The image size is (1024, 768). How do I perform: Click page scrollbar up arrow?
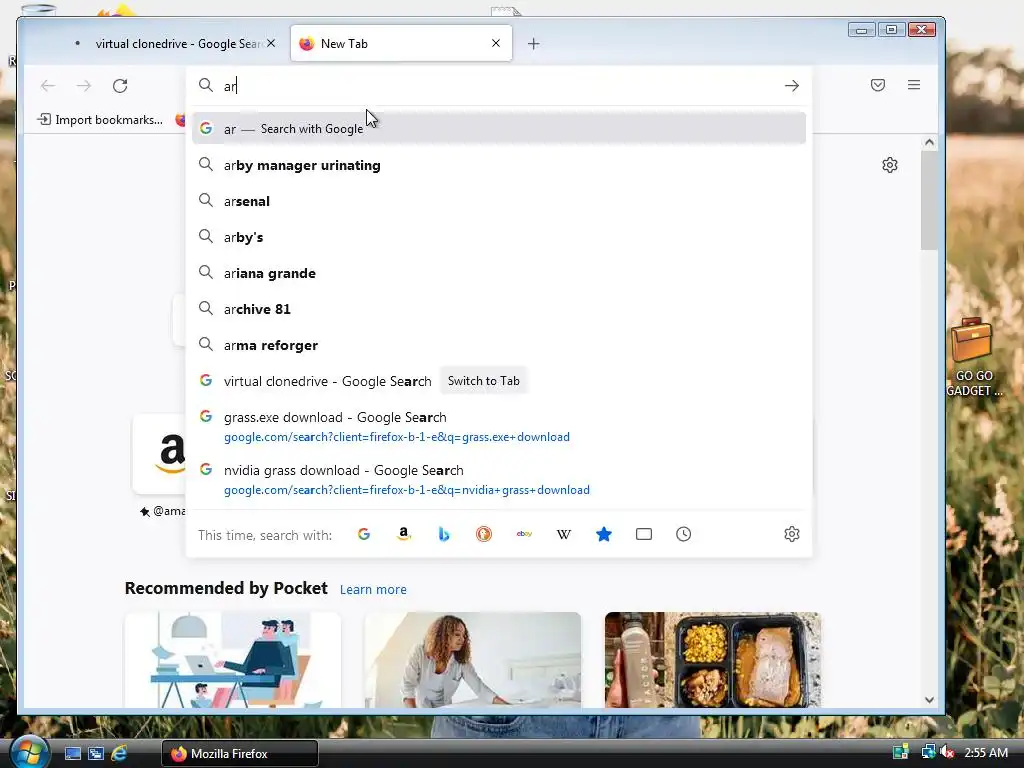[x=929, y=142]
